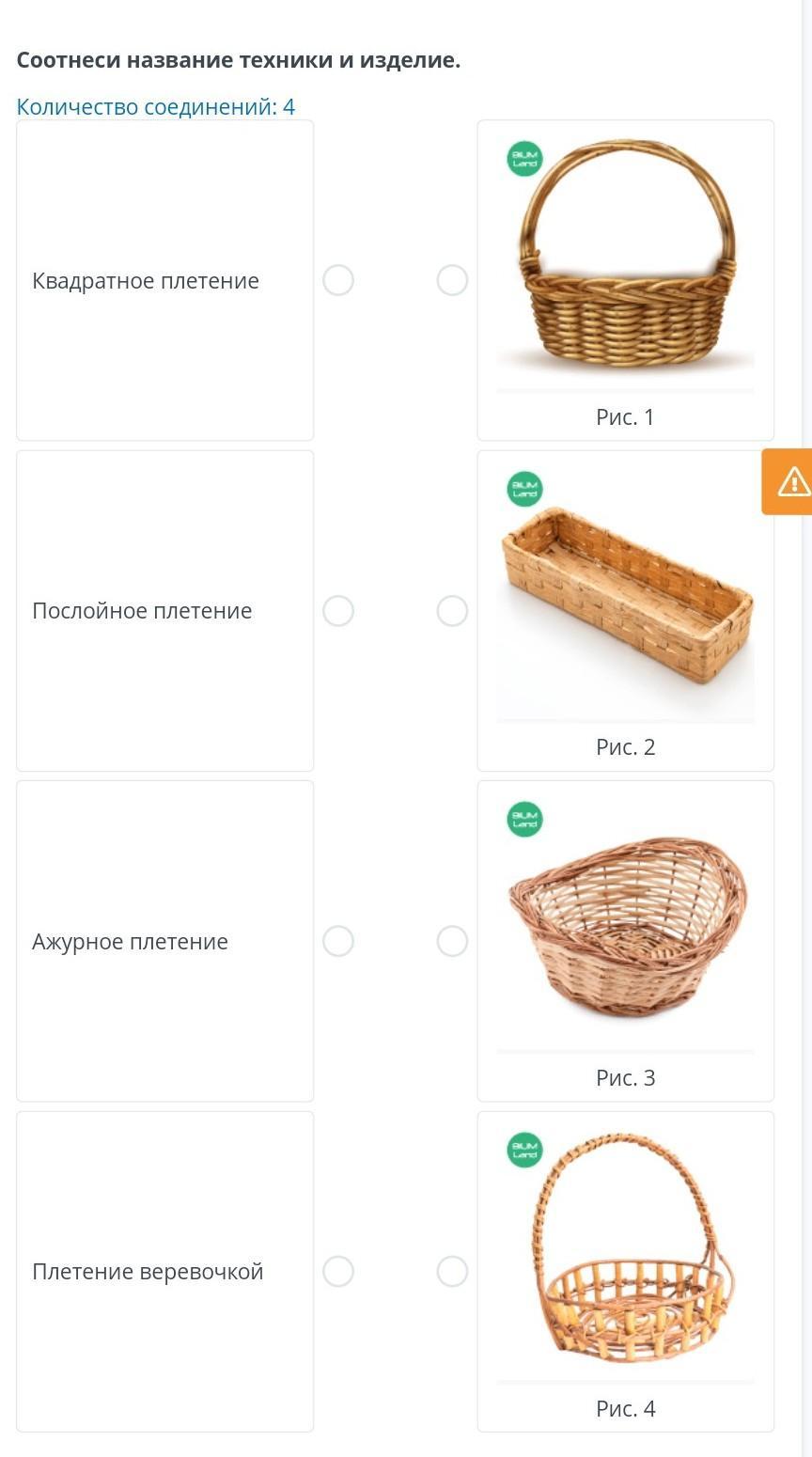Click the orange warning triangle icon
This screenshot has width=812, height=1457.
(x=792, y=482)
